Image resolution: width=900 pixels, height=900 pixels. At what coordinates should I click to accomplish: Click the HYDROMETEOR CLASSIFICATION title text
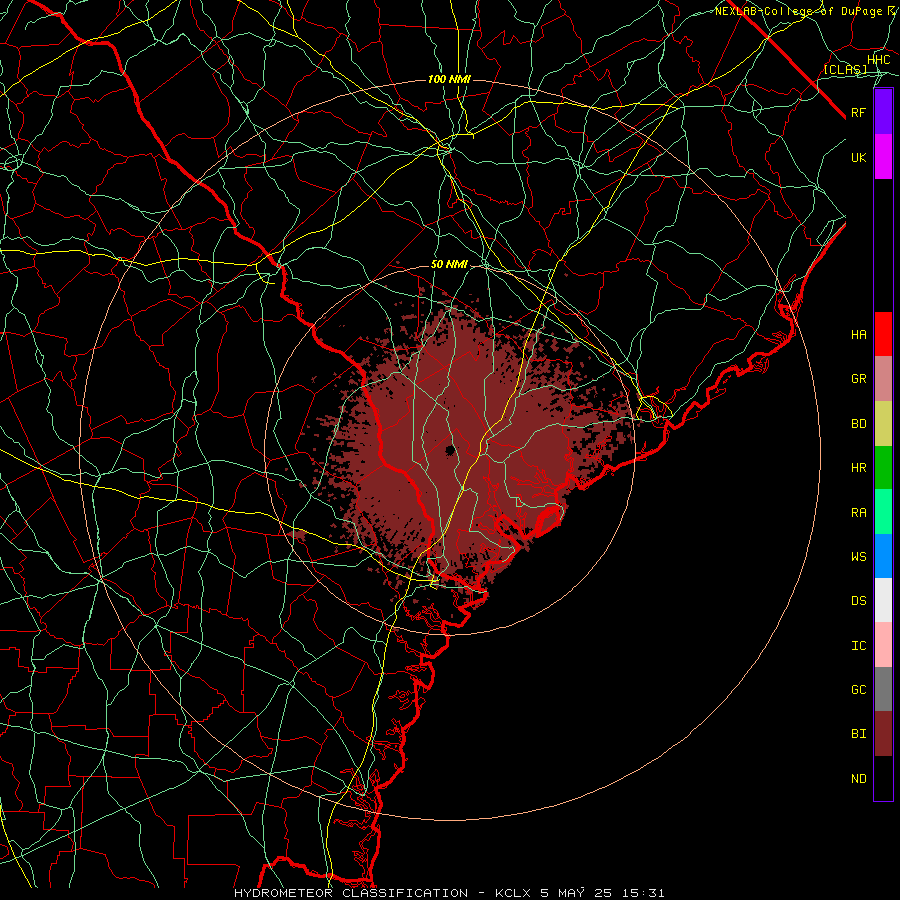(351, 893)
